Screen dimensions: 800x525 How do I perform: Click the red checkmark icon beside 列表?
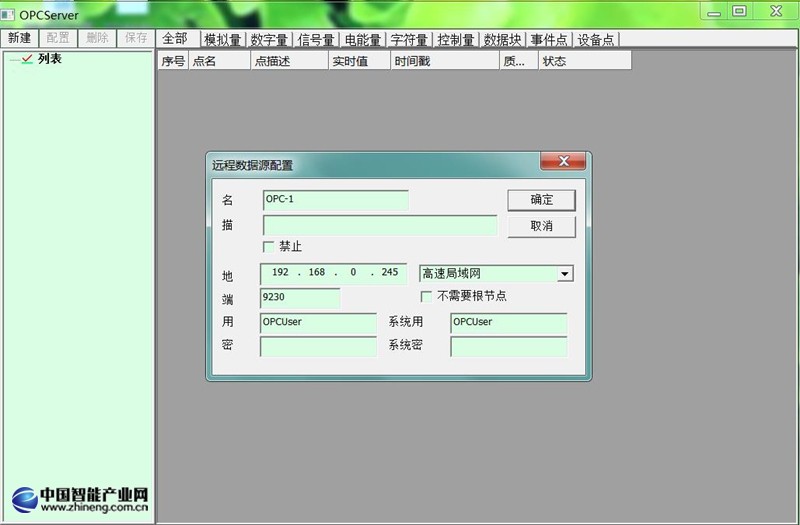click(26, 59)
